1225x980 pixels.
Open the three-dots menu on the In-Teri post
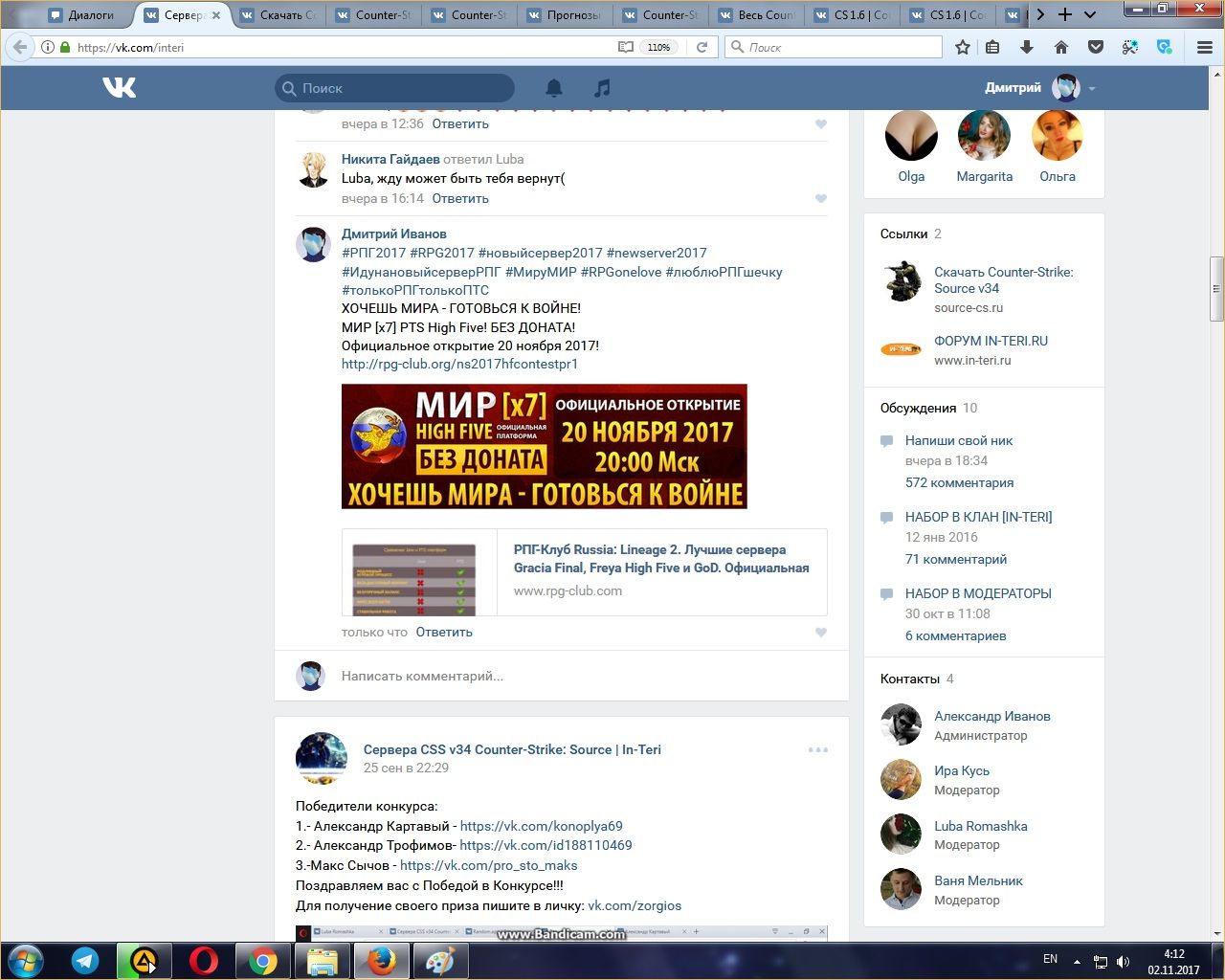tap(818, 750)
